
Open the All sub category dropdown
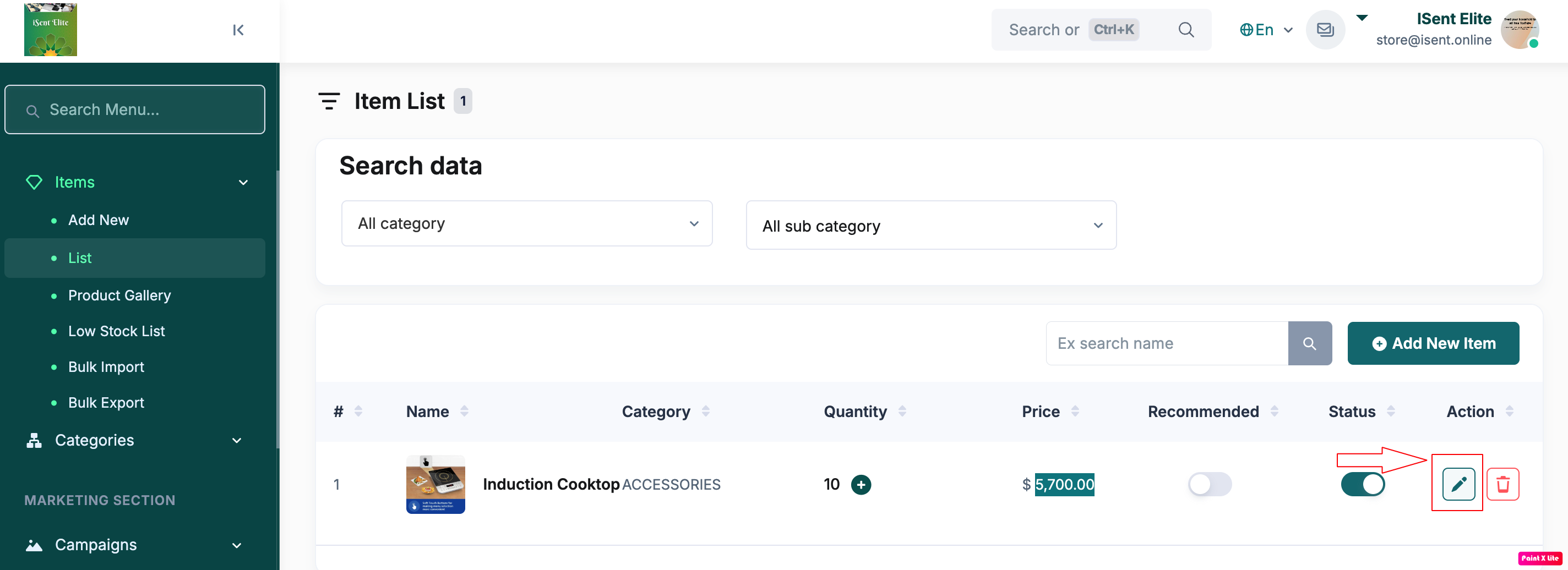[930, 226]
